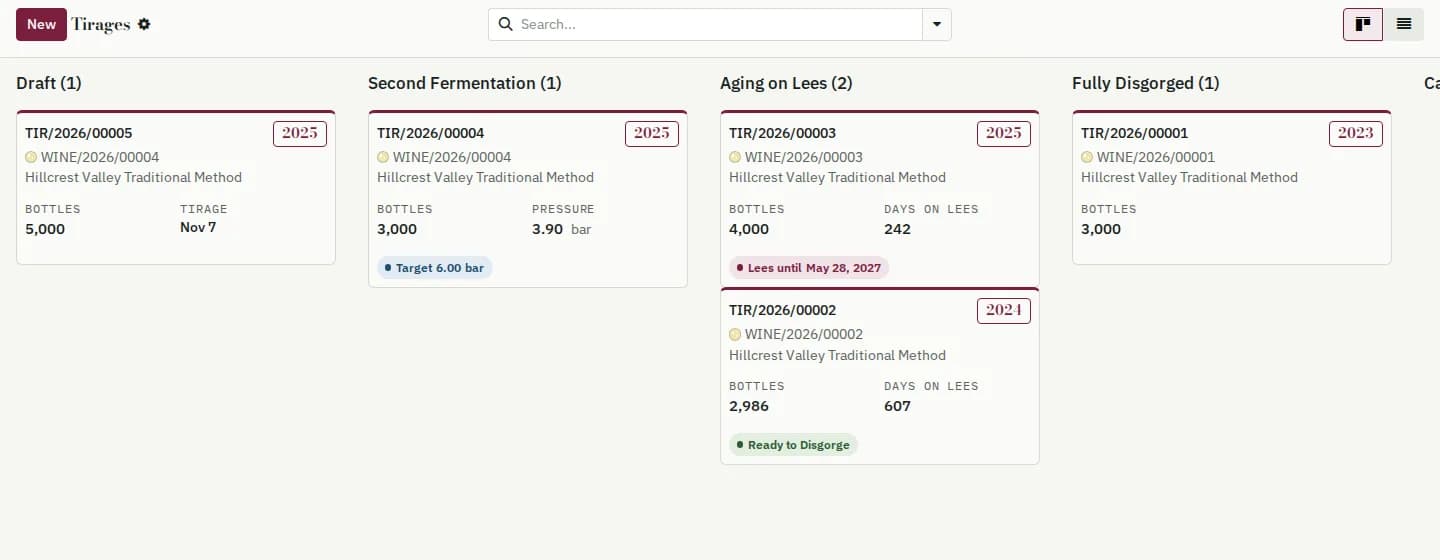Click the 2023 vintage badge
Image resolution: width=1440 pixels, height=560 pixels.
pos(1355,133)
